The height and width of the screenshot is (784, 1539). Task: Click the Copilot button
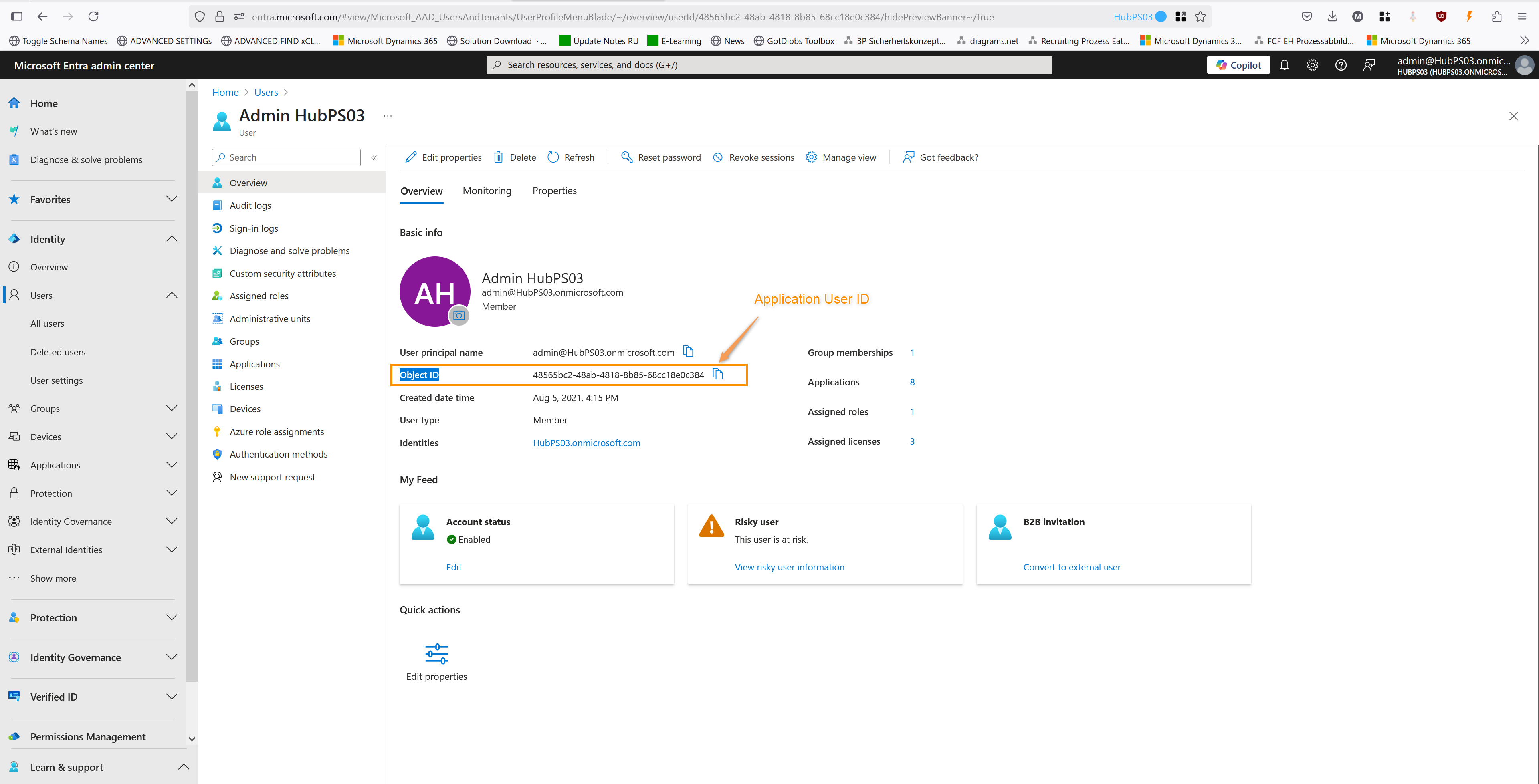click(1238, 65)
